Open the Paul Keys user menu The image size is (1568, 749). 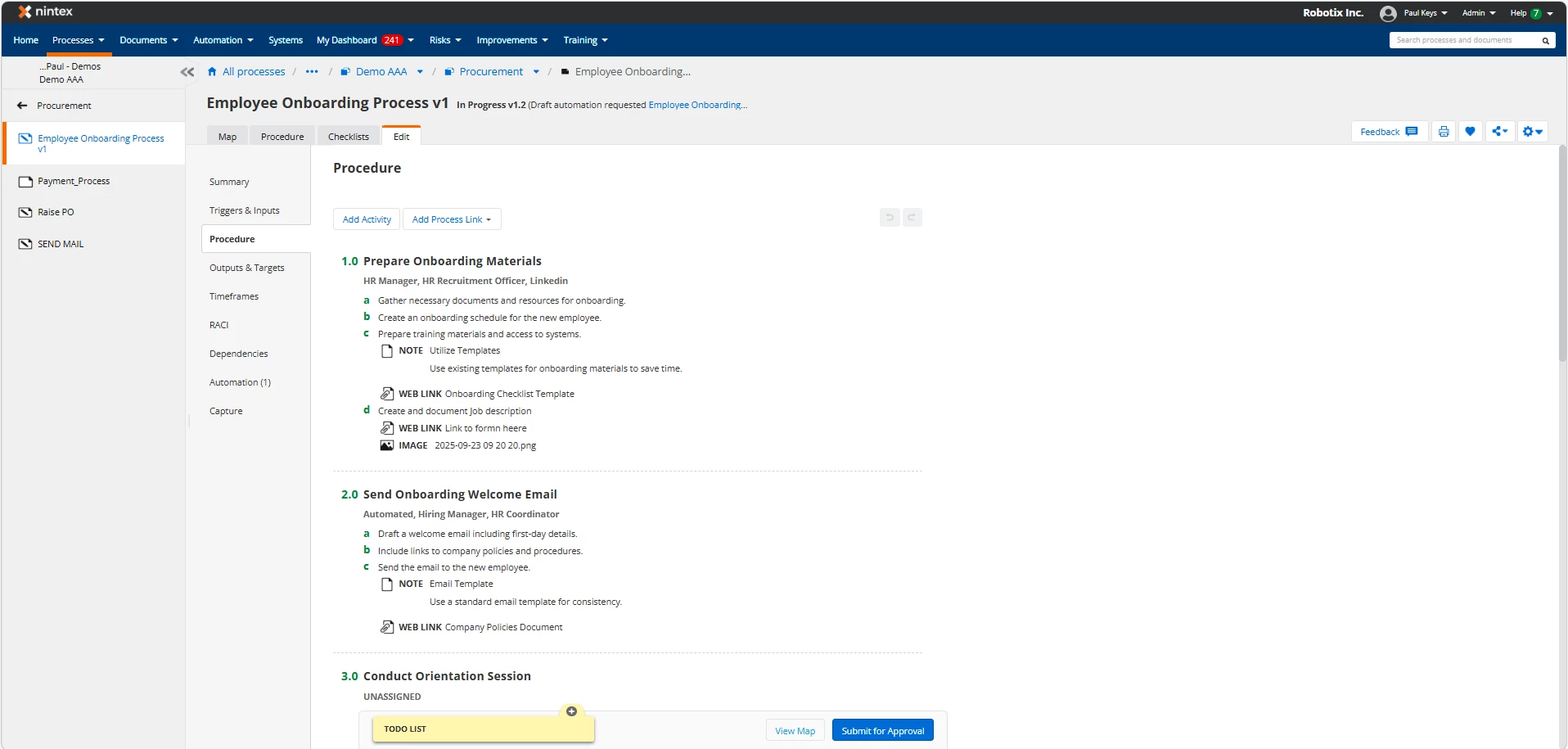[1414, 13]
